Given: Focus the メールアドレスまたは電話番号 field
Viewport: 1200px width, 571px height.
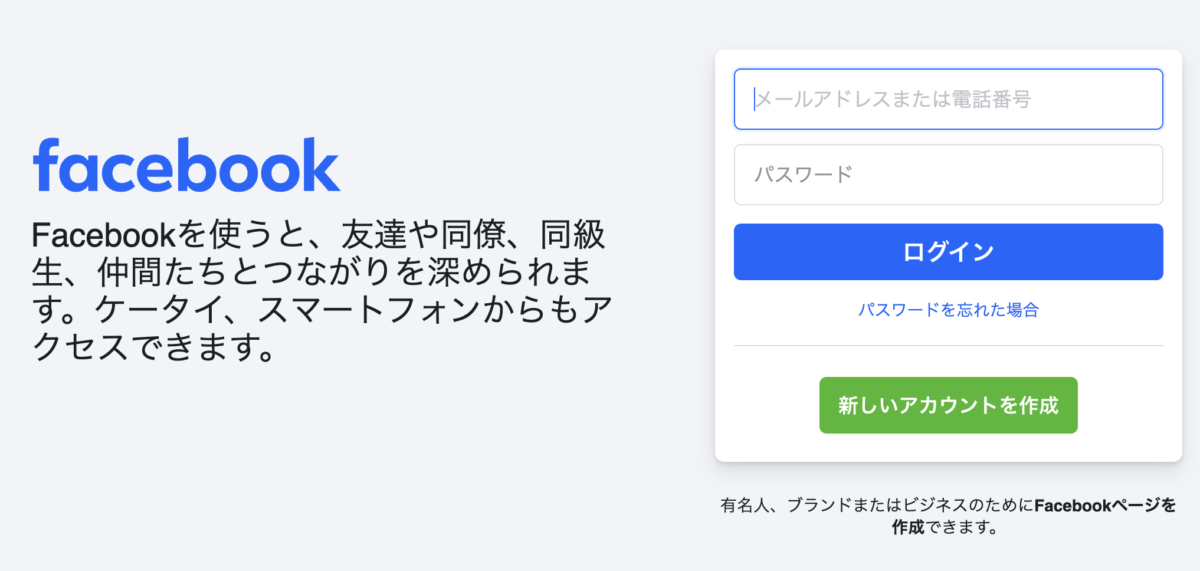Looking at the screenshot, I should click(x=948, y=99).
